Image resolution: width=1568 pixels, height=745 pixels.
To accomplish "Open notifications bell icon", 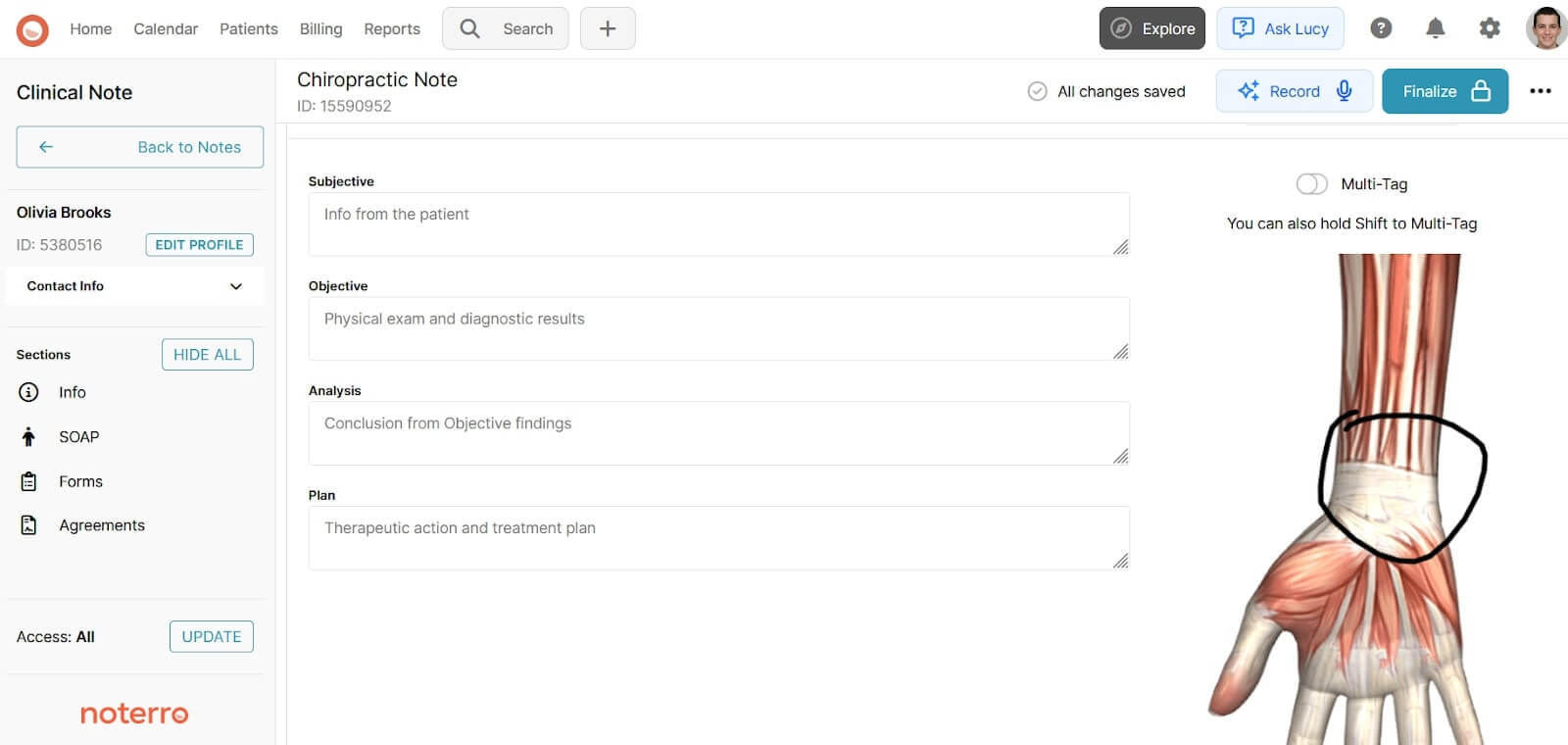I will point(1435,28).
